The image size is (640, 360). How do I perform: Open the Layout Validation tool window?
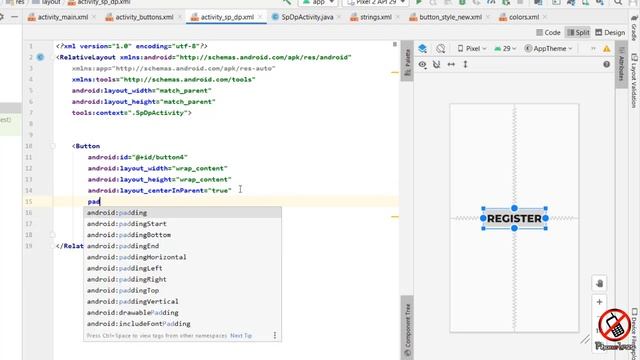click(634, 80)
